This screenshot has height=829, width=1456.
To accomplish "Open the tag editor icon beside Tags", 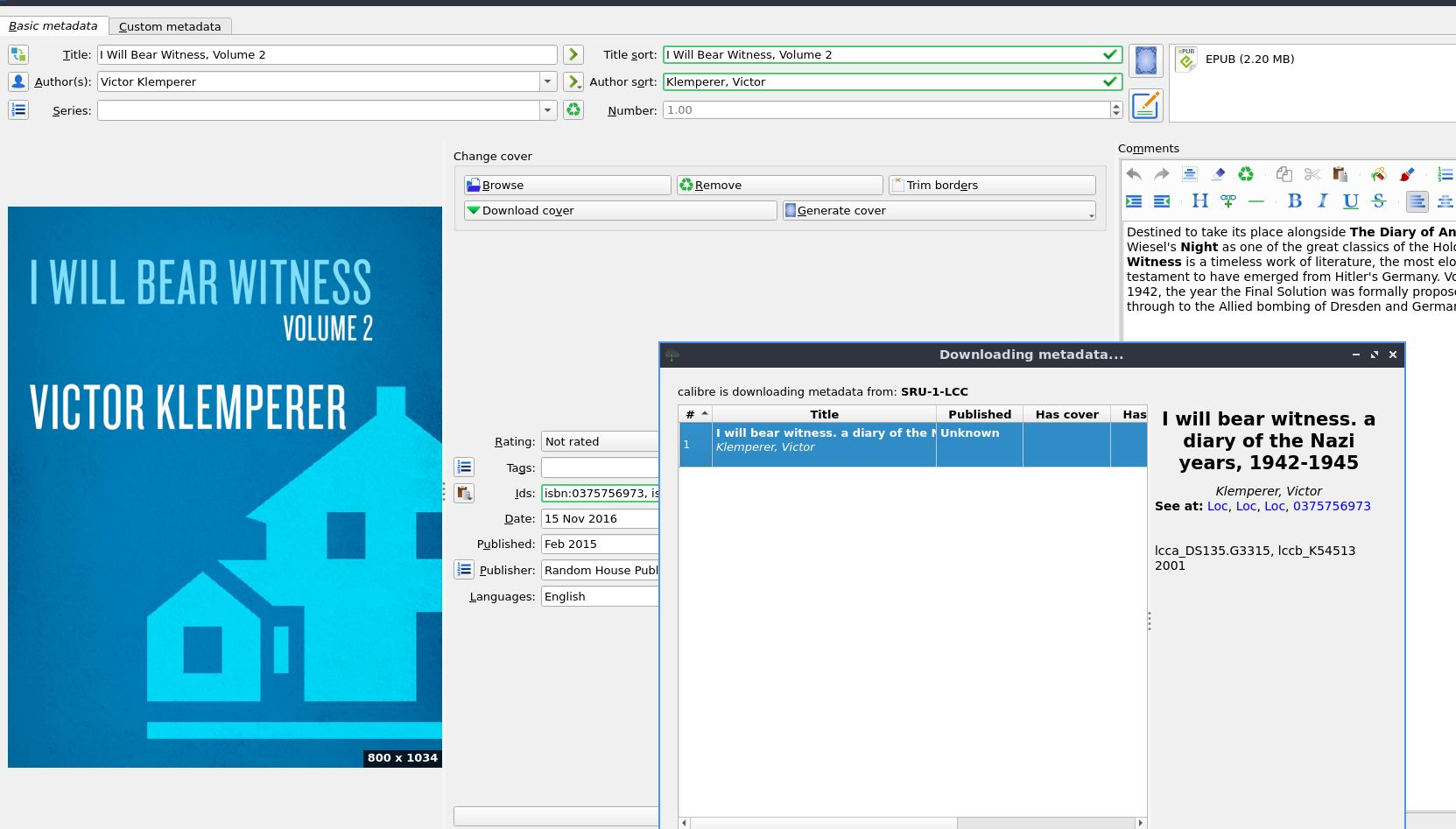I will (x=464, y=467).
